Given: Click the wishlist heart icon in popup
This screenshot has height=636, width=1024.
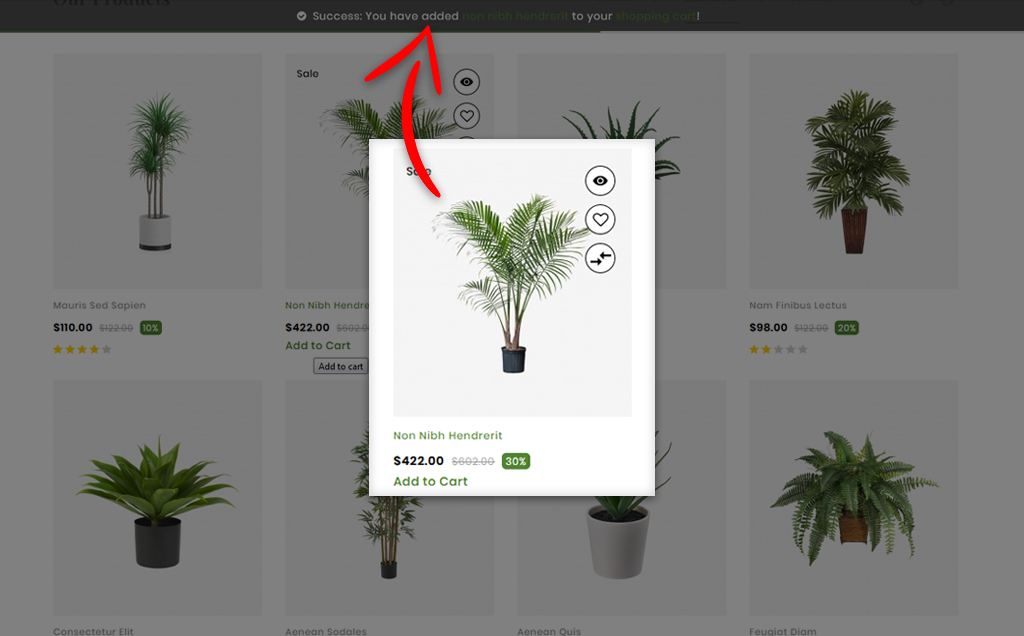Looking at the screenshot, I should click(600, 219).
